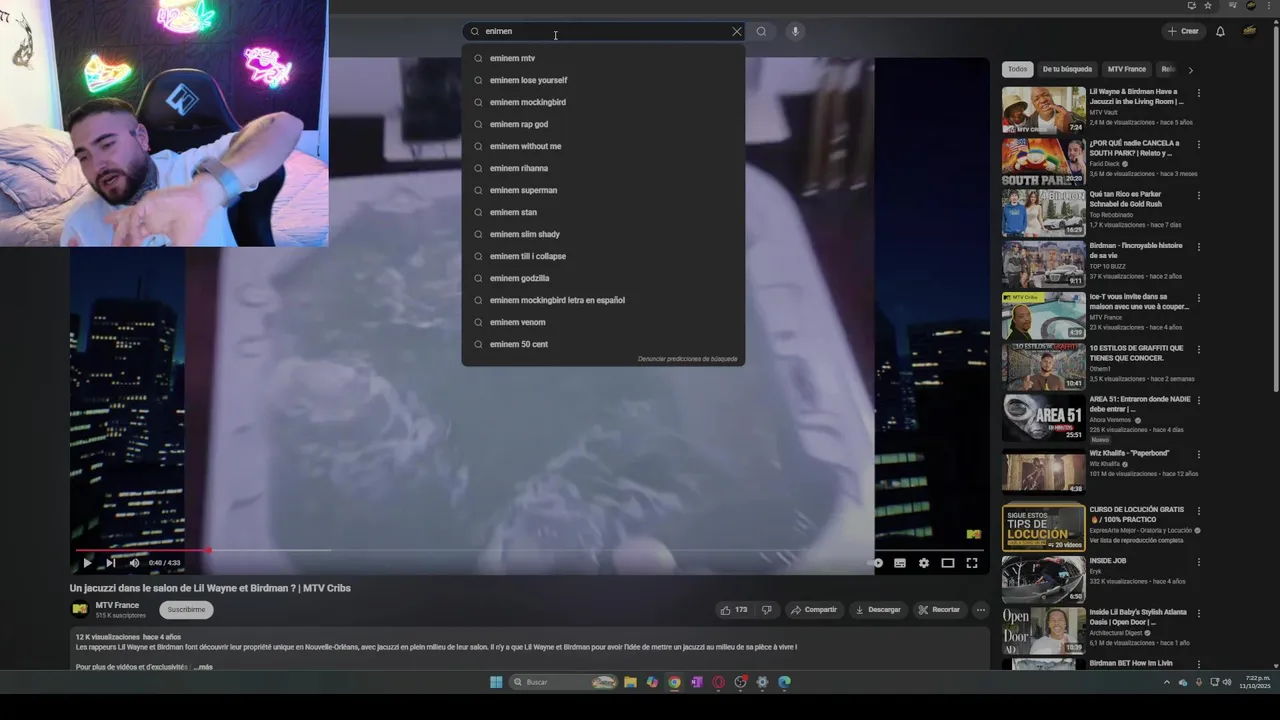Open the South Park video thumbnail
This screenshot has height=720, width=1280.
click(1043, 161)
